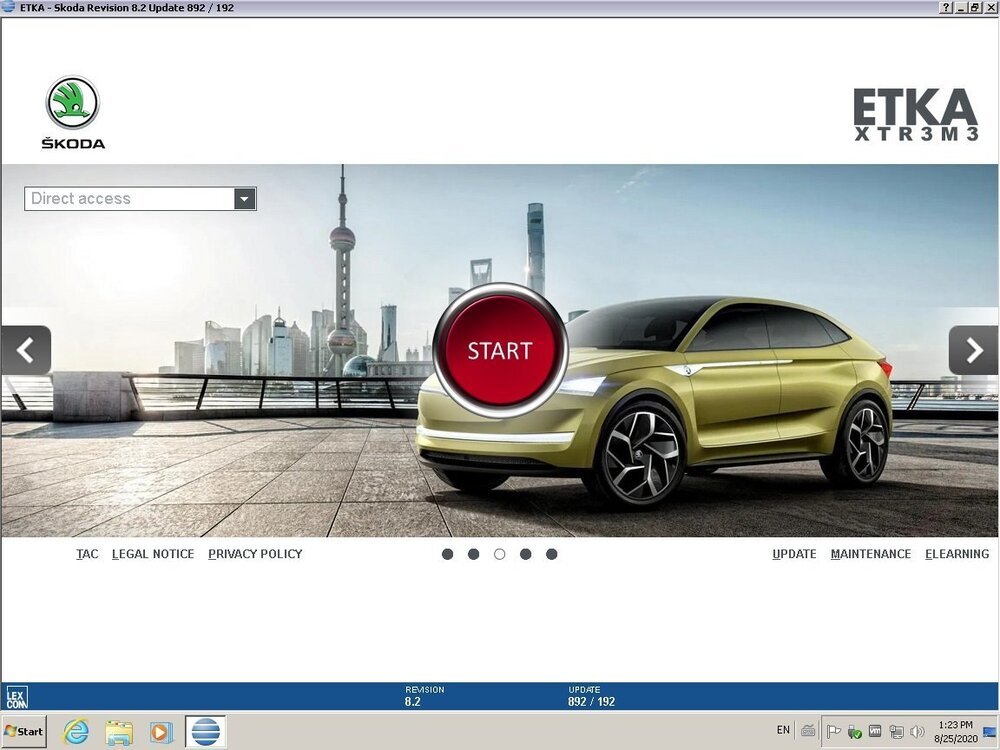Open Windows Media Player from taskbar

pyautogui.click(x=161, y=732)
